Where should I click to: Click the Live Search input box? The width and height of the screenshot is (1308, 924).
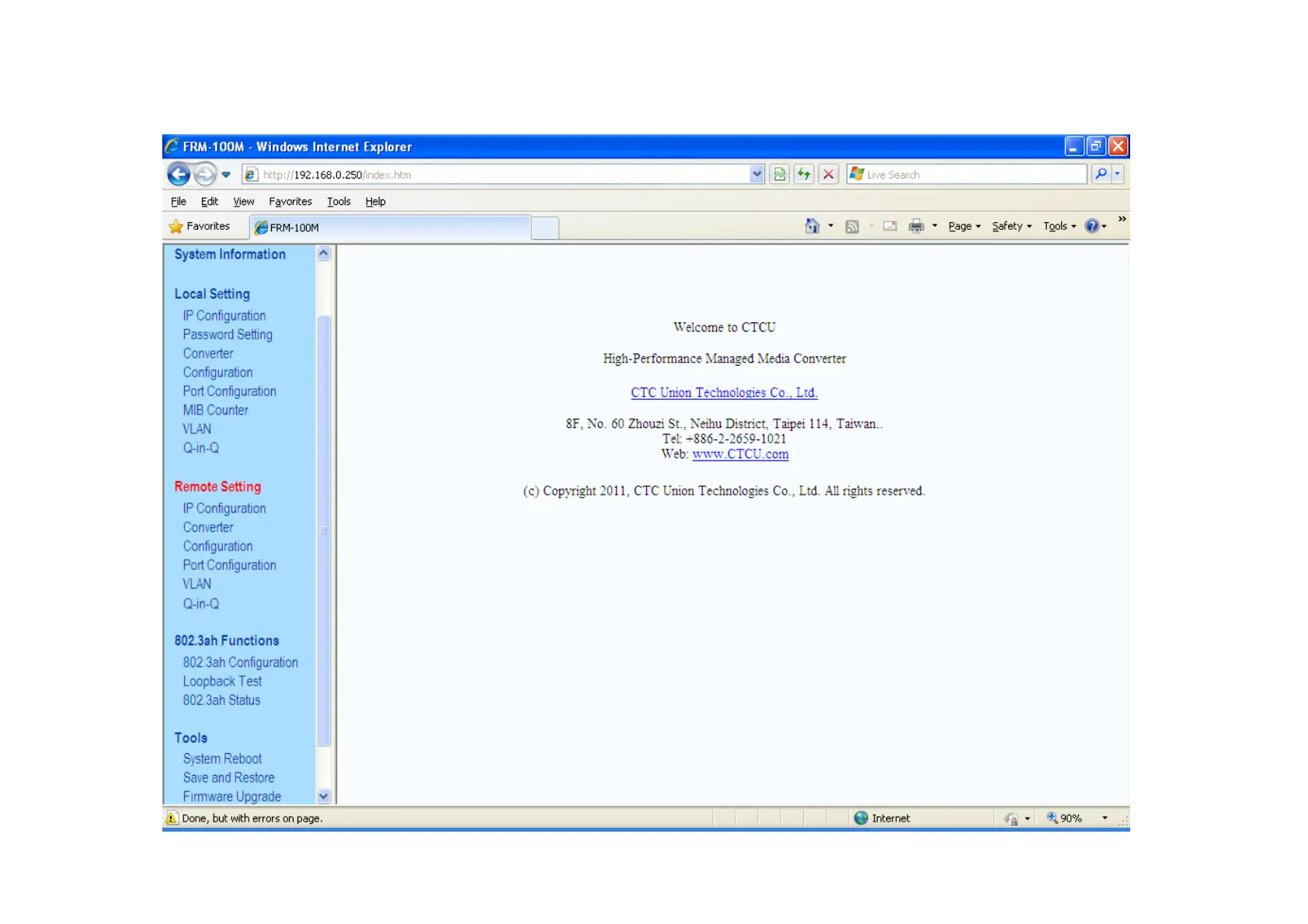(x=967, y=175)
